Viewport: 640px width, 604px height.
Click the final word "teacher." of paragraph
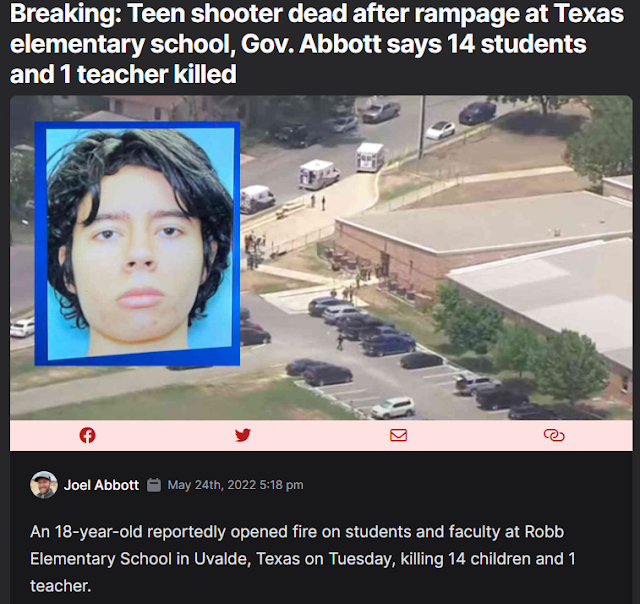[60, 586]
